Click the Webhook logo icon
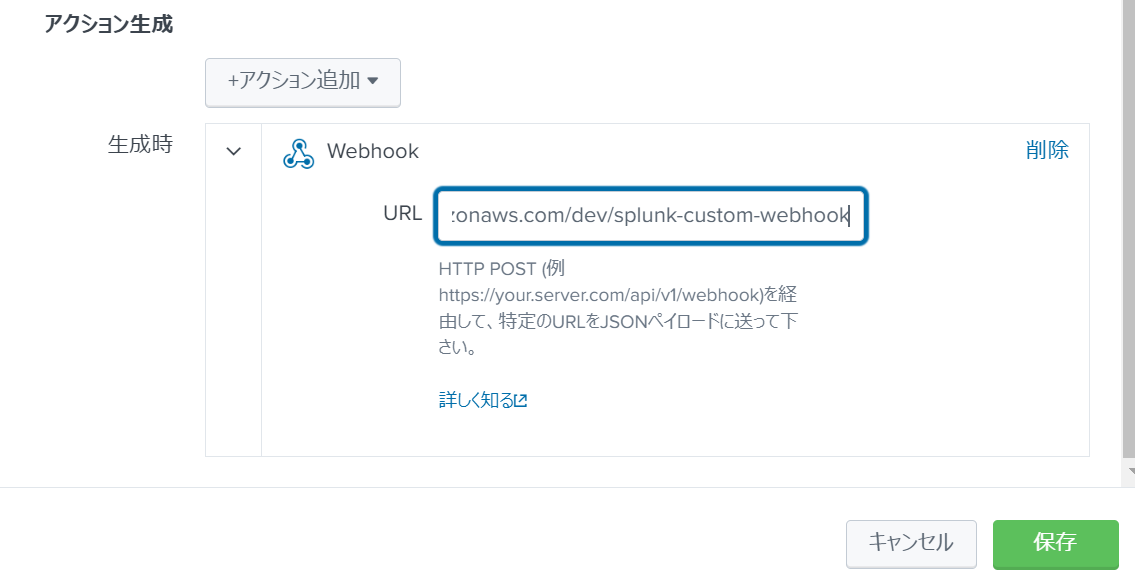1135x583 pixels. (x=298, y=154)
